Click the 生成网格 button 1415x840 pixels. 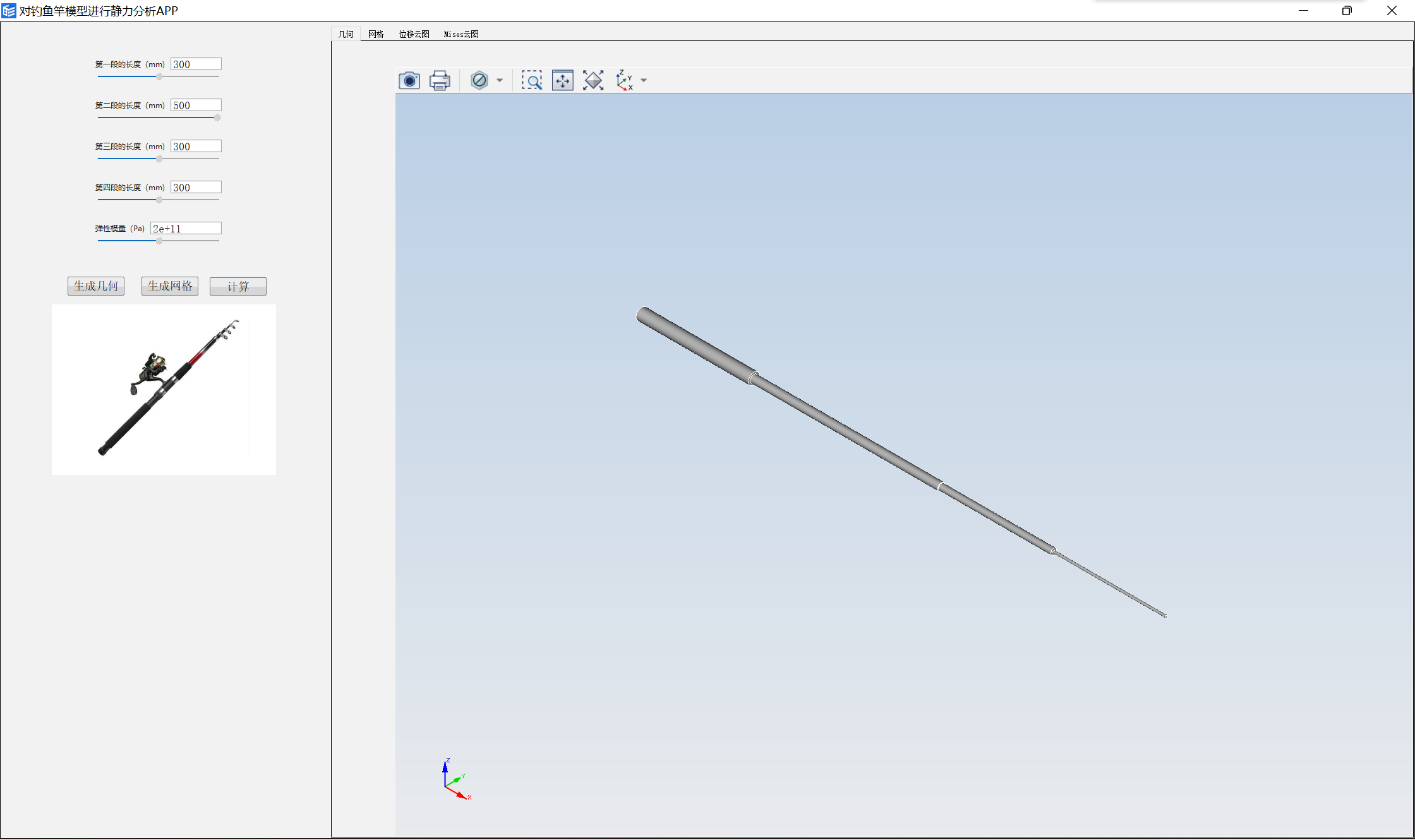[x=167, y=286]
